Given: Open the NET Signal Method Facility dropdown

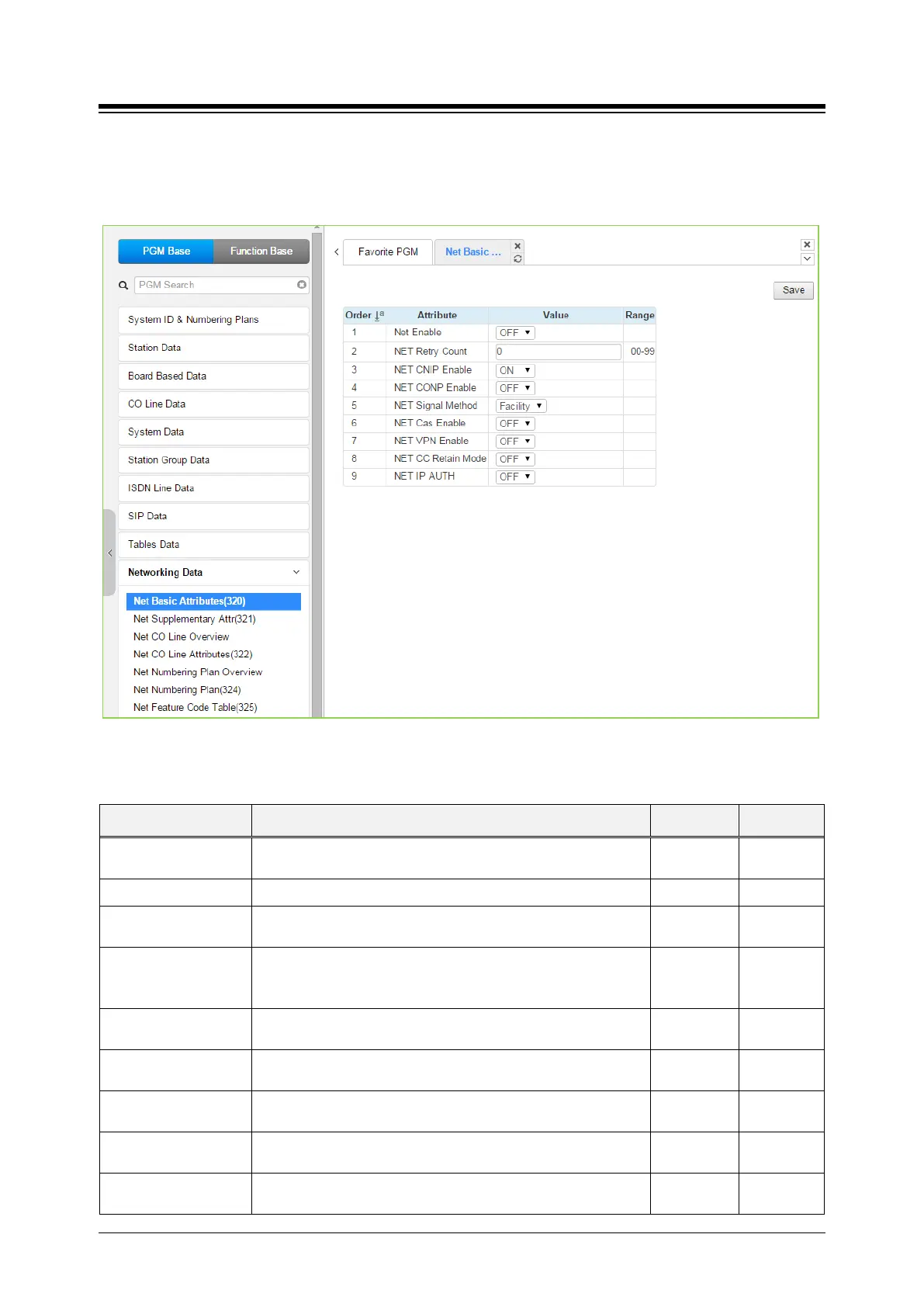Looking at the screenshot, I should click(x=521, y=406).
